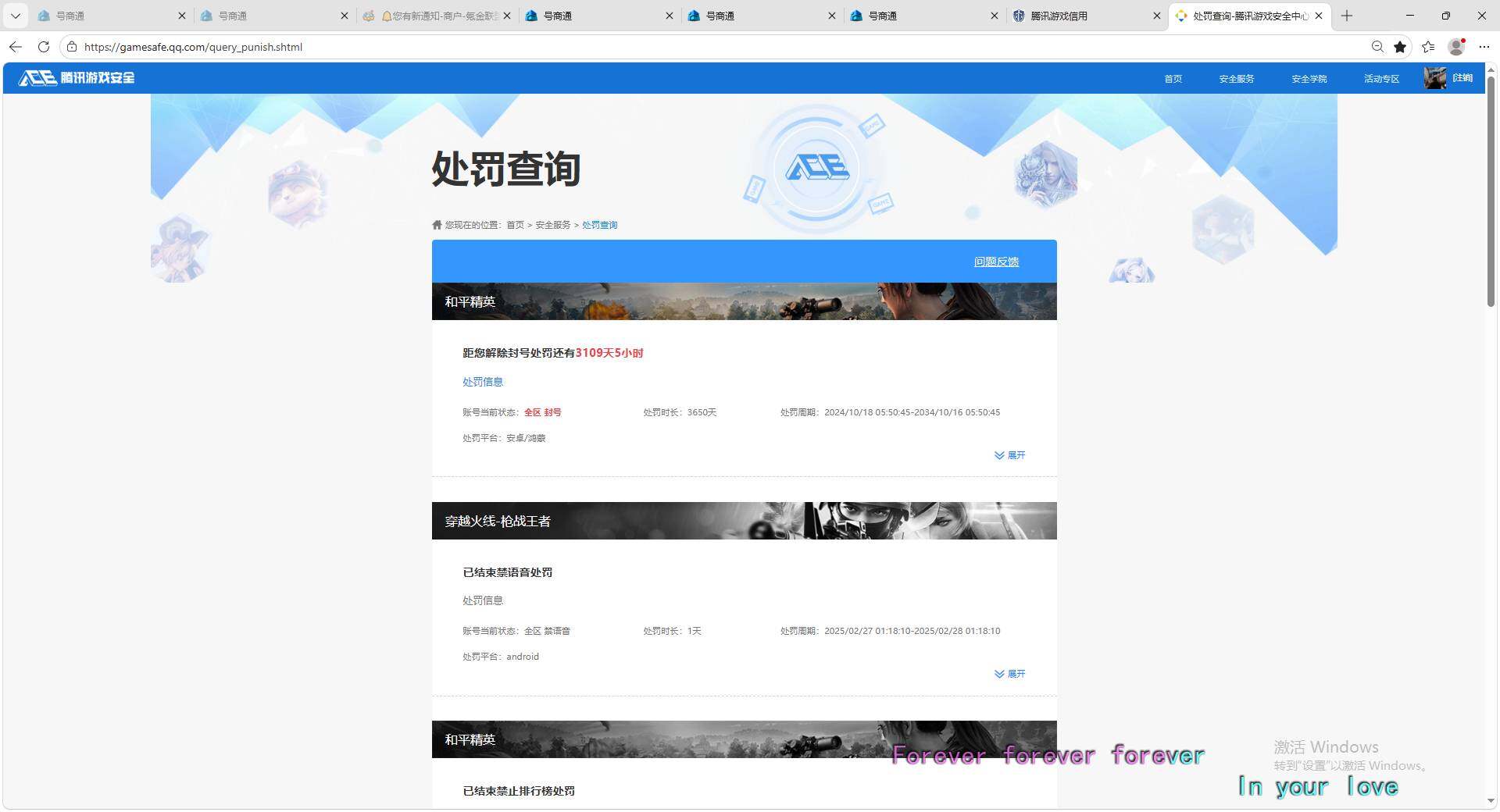Expand the 穿越火线-枪战王者 record details

point(1010,674)
